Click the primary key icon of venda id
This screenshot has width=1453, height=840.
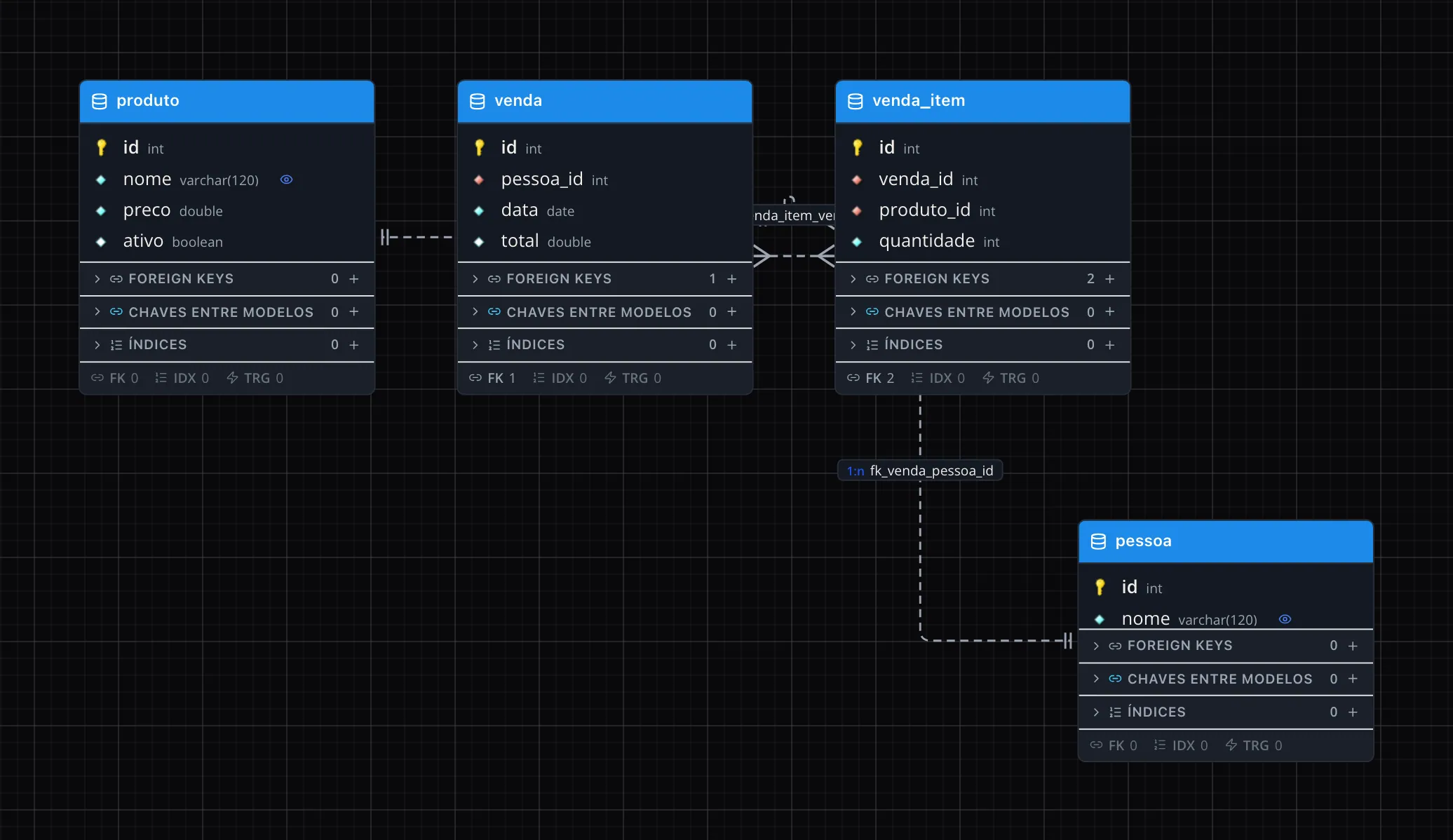479,147
